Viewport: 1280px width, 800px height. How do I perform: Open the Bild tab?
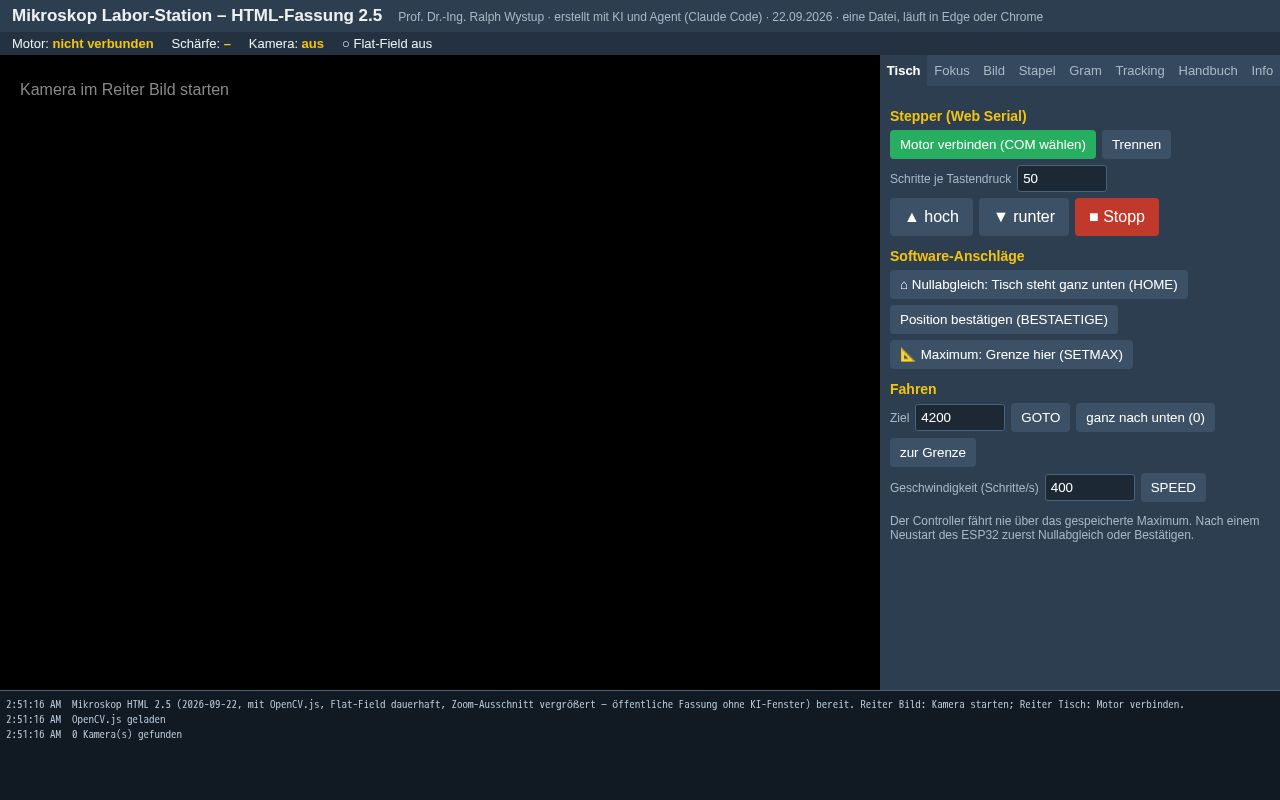[x=994, y=70]
